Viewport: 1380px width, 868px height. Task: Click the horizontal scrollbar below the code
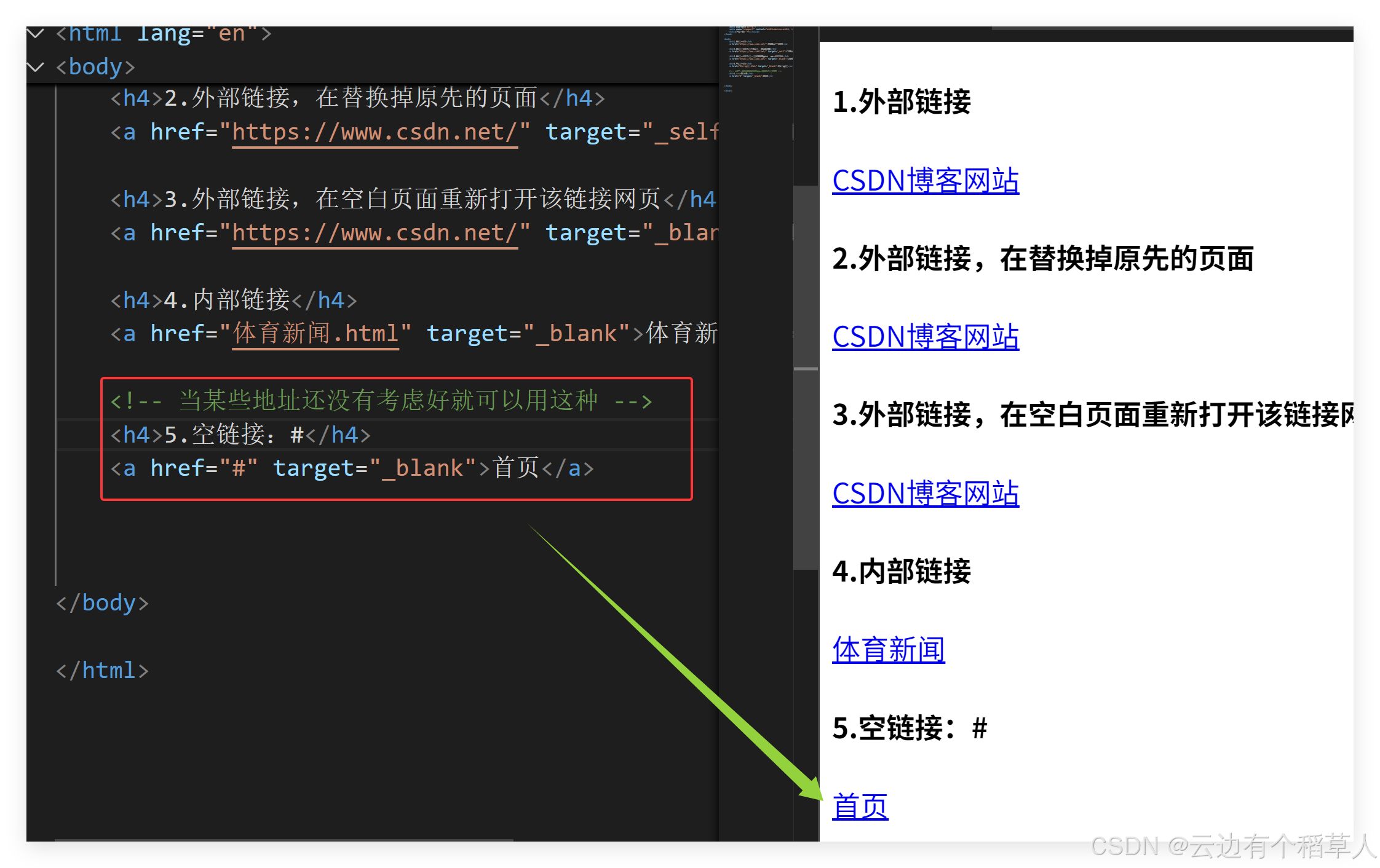click(x=283, y=839)
